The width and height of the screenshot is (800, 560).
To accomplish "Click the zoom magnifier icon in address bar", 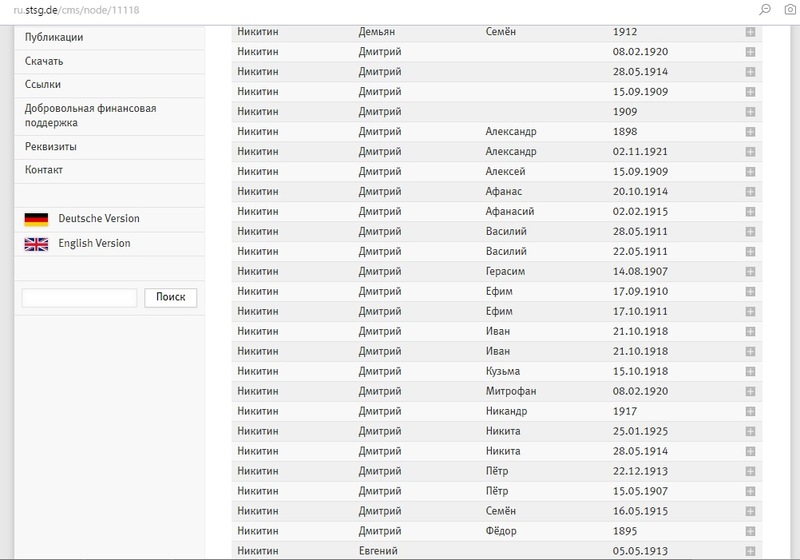I will [x=765, y=9].
